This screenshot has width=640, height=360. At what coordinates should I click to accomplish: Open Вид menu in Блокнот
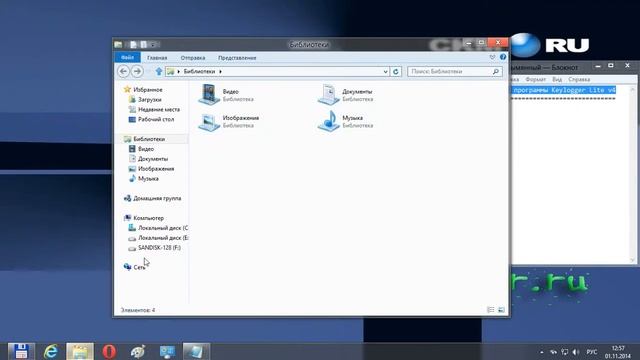pyautogui.click(x=557, y=79)
